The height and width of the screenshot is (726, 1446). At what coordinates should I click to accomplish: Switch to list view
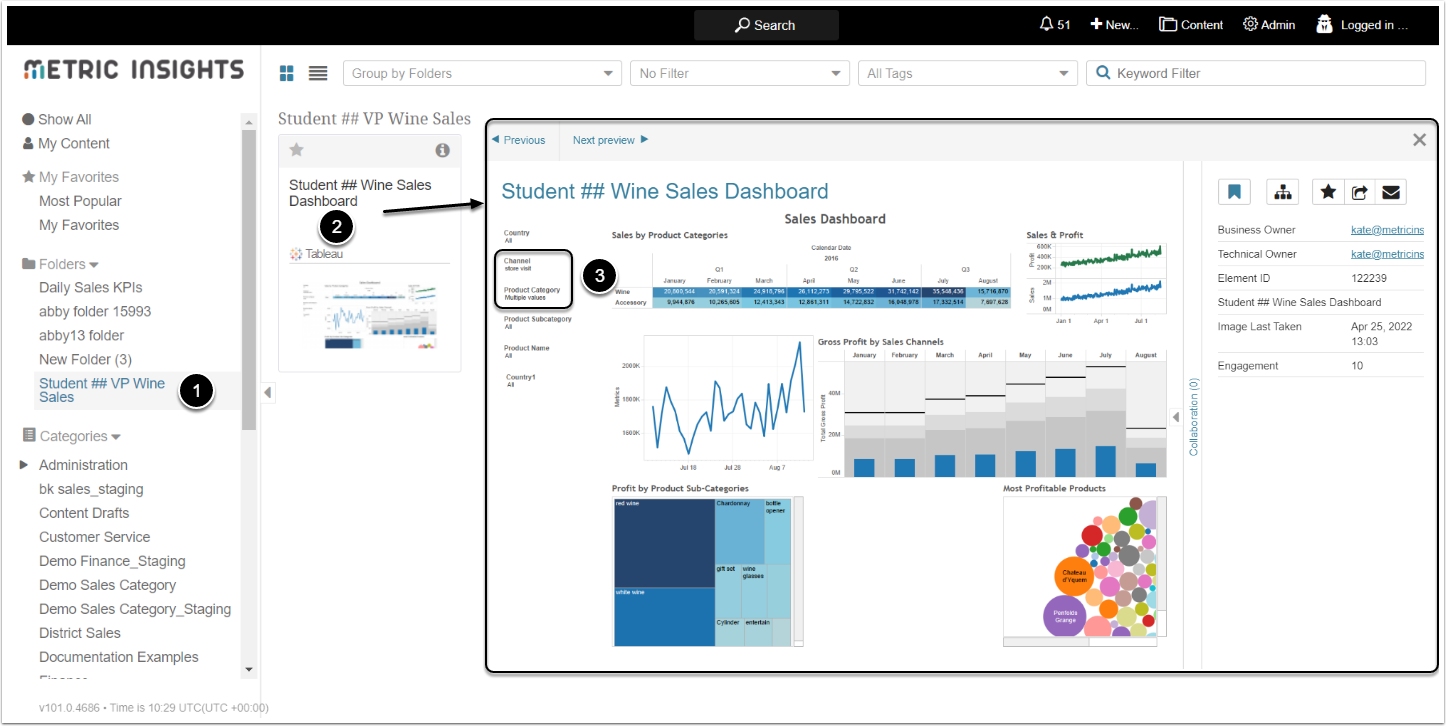[318, 73]
